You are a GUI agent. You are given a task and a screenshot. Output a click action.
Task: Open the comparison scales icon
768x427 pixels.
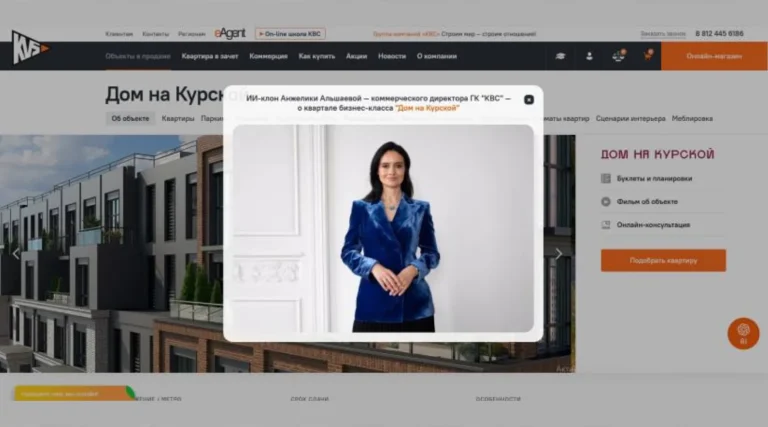(x=619, y=56)
